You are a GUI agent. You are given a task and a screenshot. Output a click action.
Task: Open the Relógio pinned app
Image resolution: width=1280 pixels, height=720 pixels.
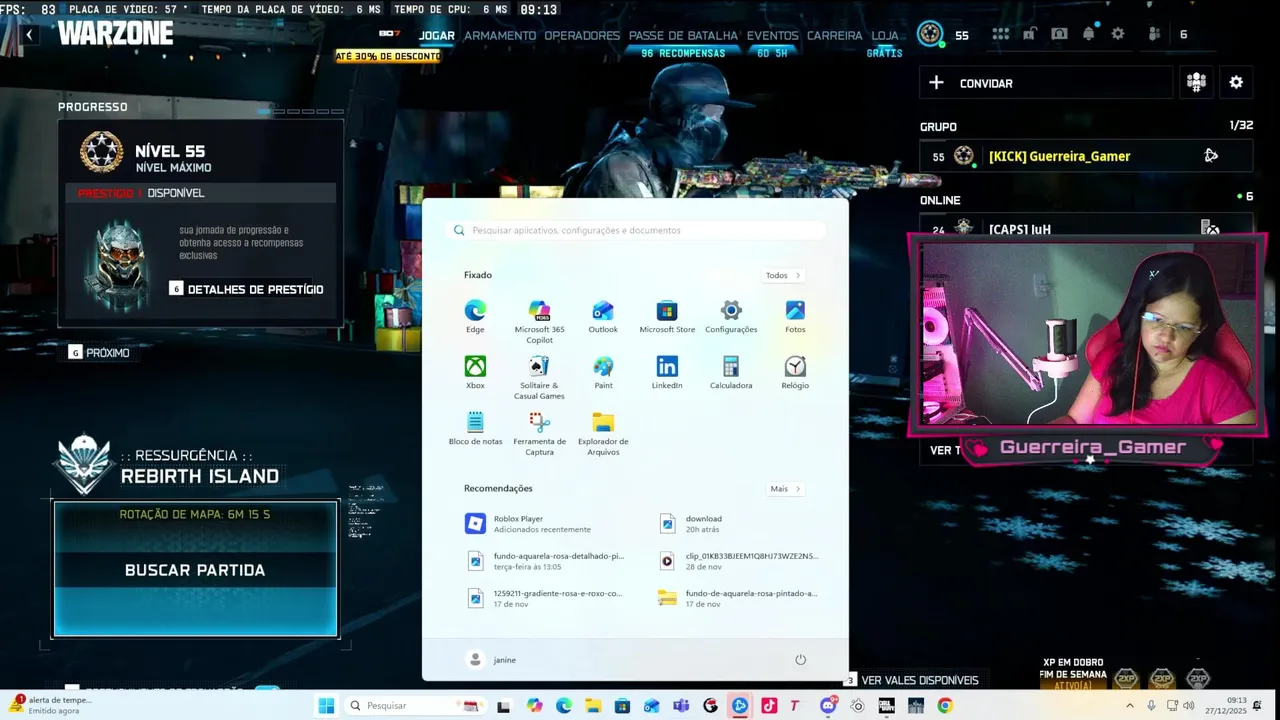pos(795,372)
